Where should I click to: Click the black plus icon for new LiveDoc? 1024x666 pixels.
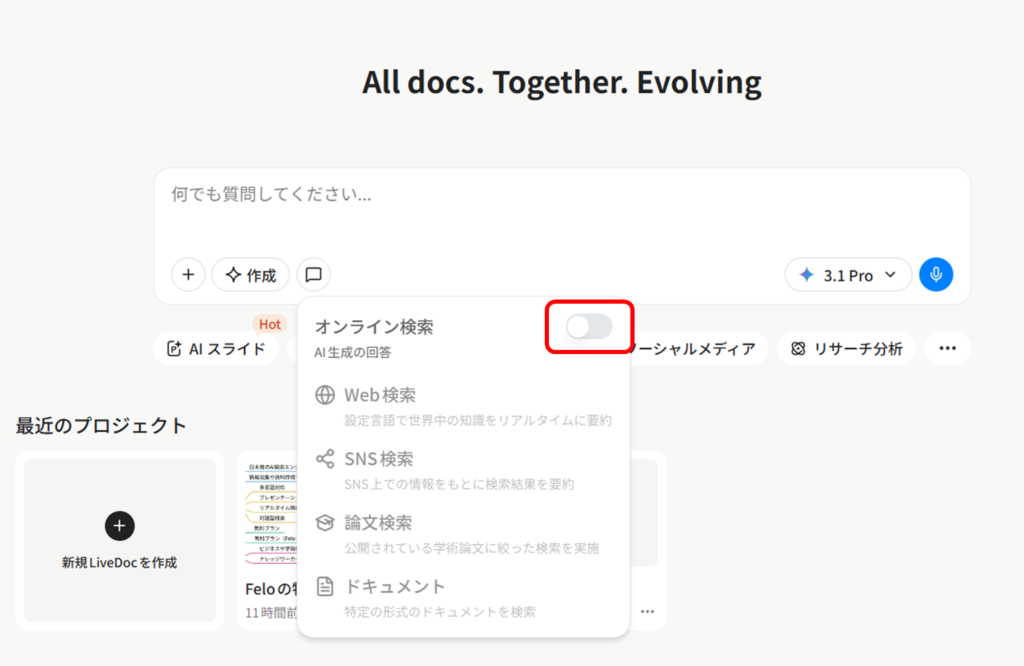(x=119, y=525)
